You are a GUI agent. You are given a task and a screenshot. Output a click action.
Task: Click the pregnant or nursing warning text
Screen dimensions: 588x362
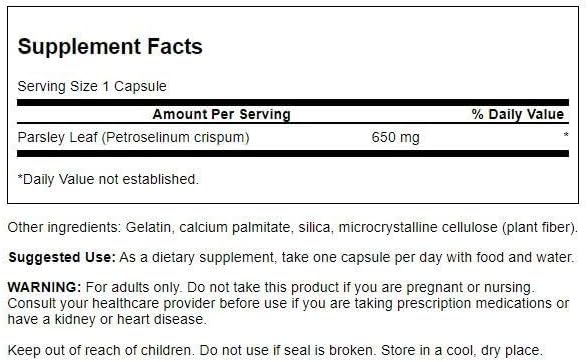click(x=470, y=288)
